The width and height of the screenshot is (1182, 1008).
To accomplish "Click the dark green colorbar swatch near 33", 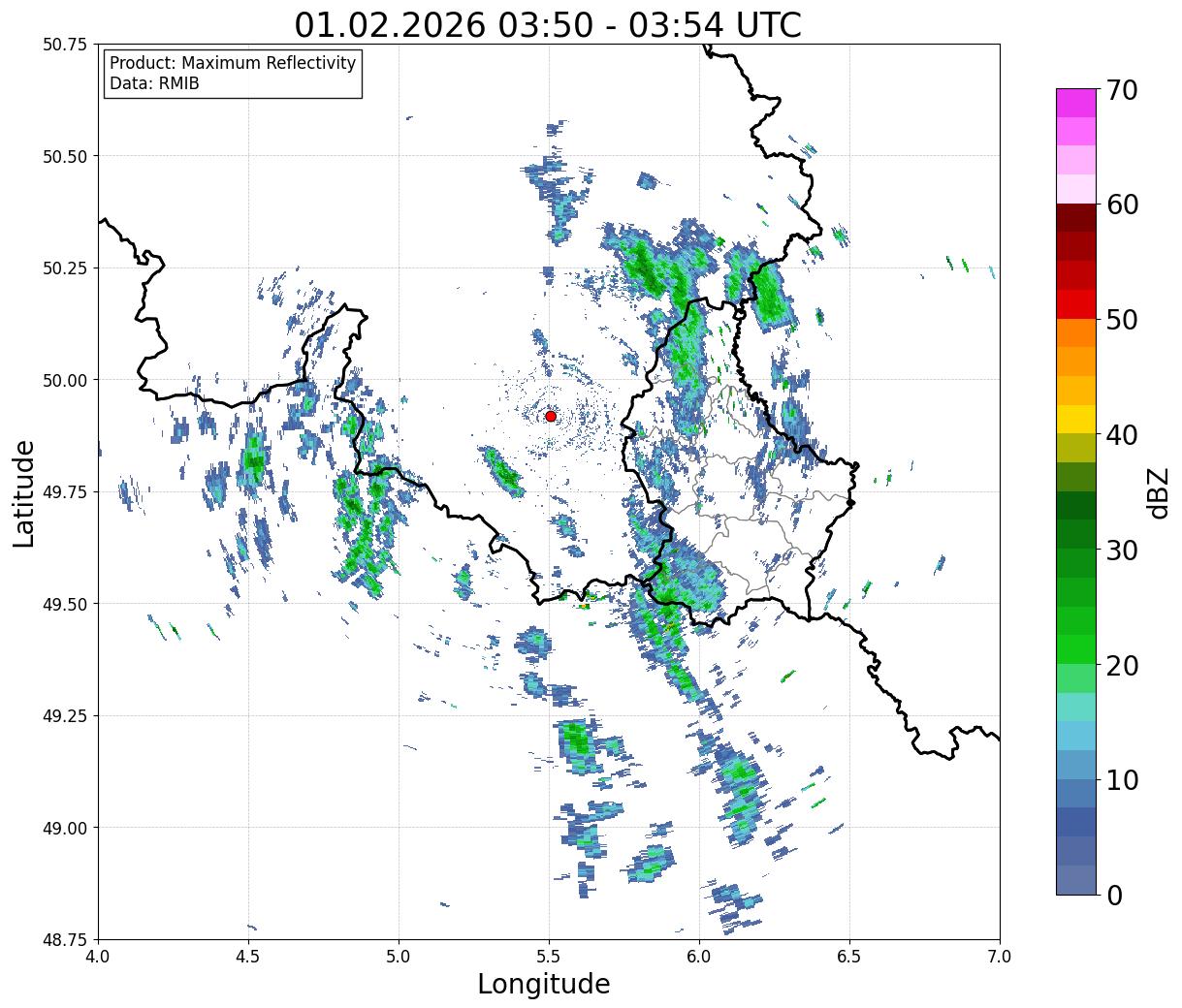I will pos(1076,505).
